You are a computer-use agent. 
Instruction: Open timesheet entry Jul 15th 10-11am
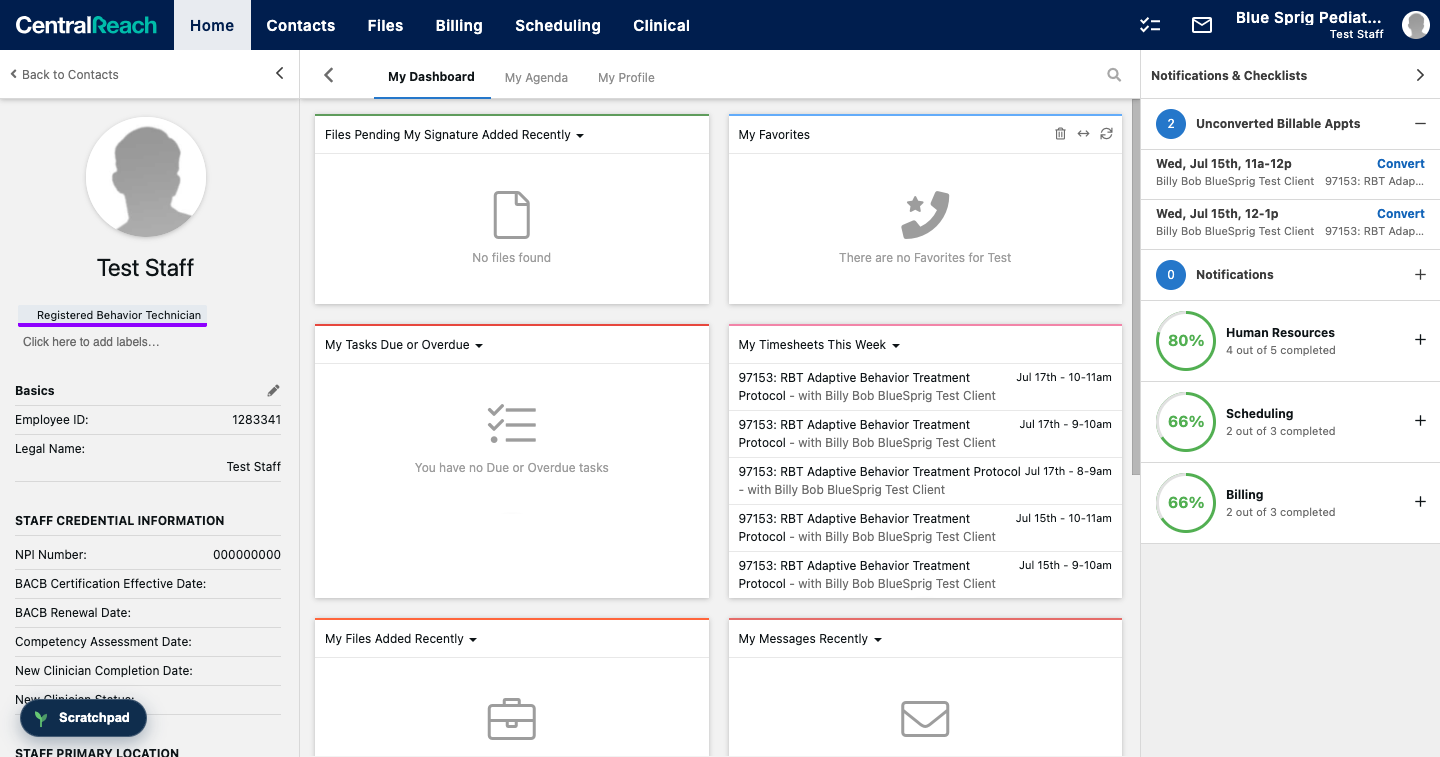tap(925, 528)
